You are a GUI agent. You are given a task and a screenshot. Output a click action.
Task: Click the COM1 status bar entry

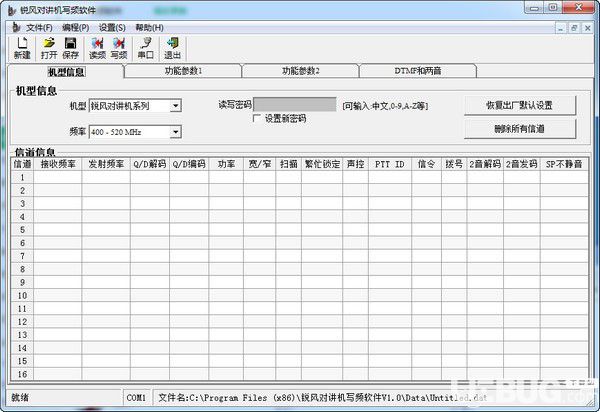tap(136, 398)
